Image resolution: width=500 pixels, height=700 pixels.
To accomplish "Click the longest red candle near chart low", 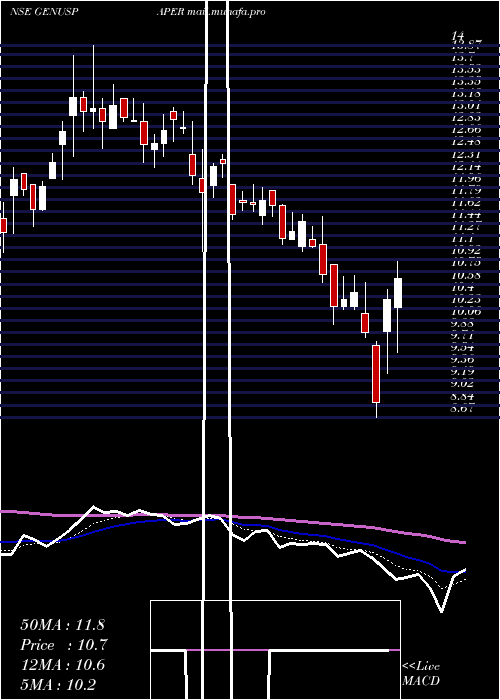I will coord(376,374).
